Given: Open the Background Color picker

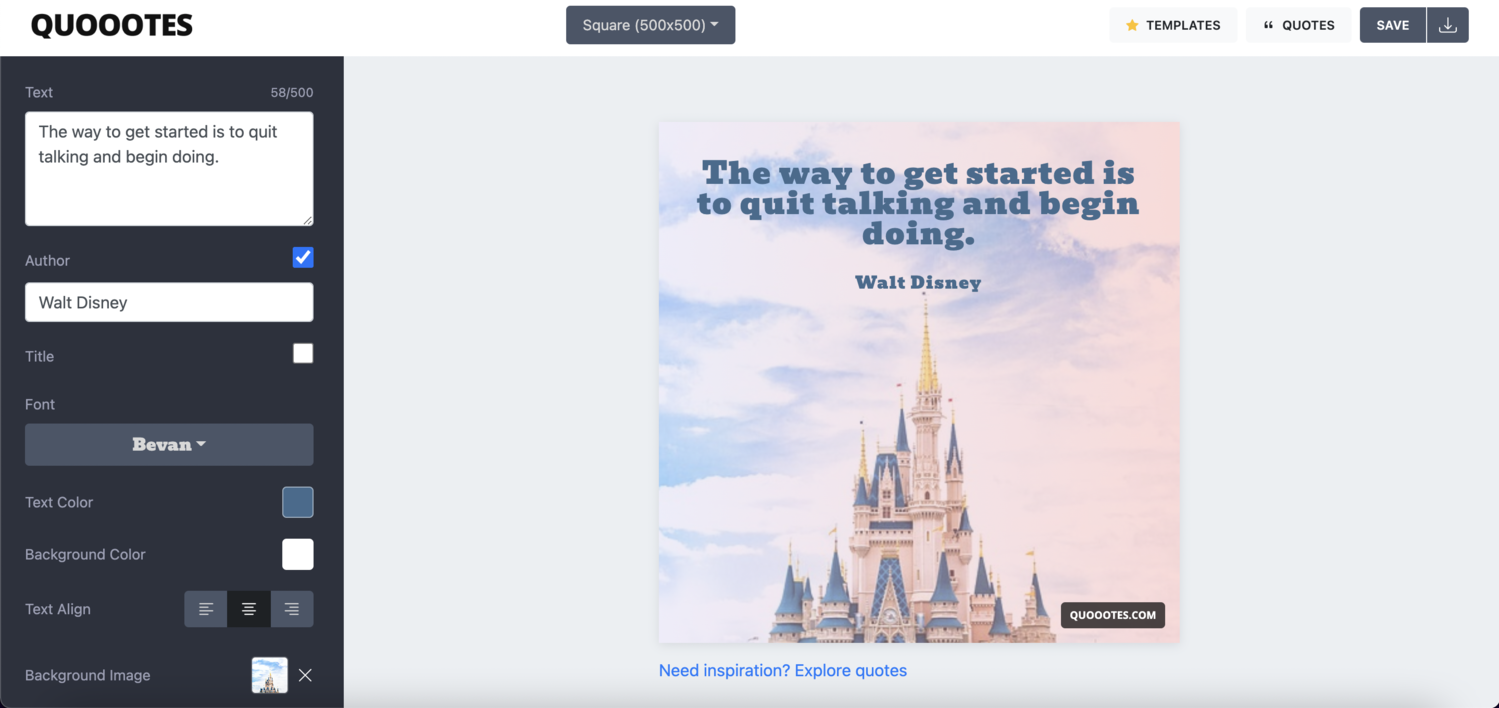Looking at the screenshot, I should [297, 554].
